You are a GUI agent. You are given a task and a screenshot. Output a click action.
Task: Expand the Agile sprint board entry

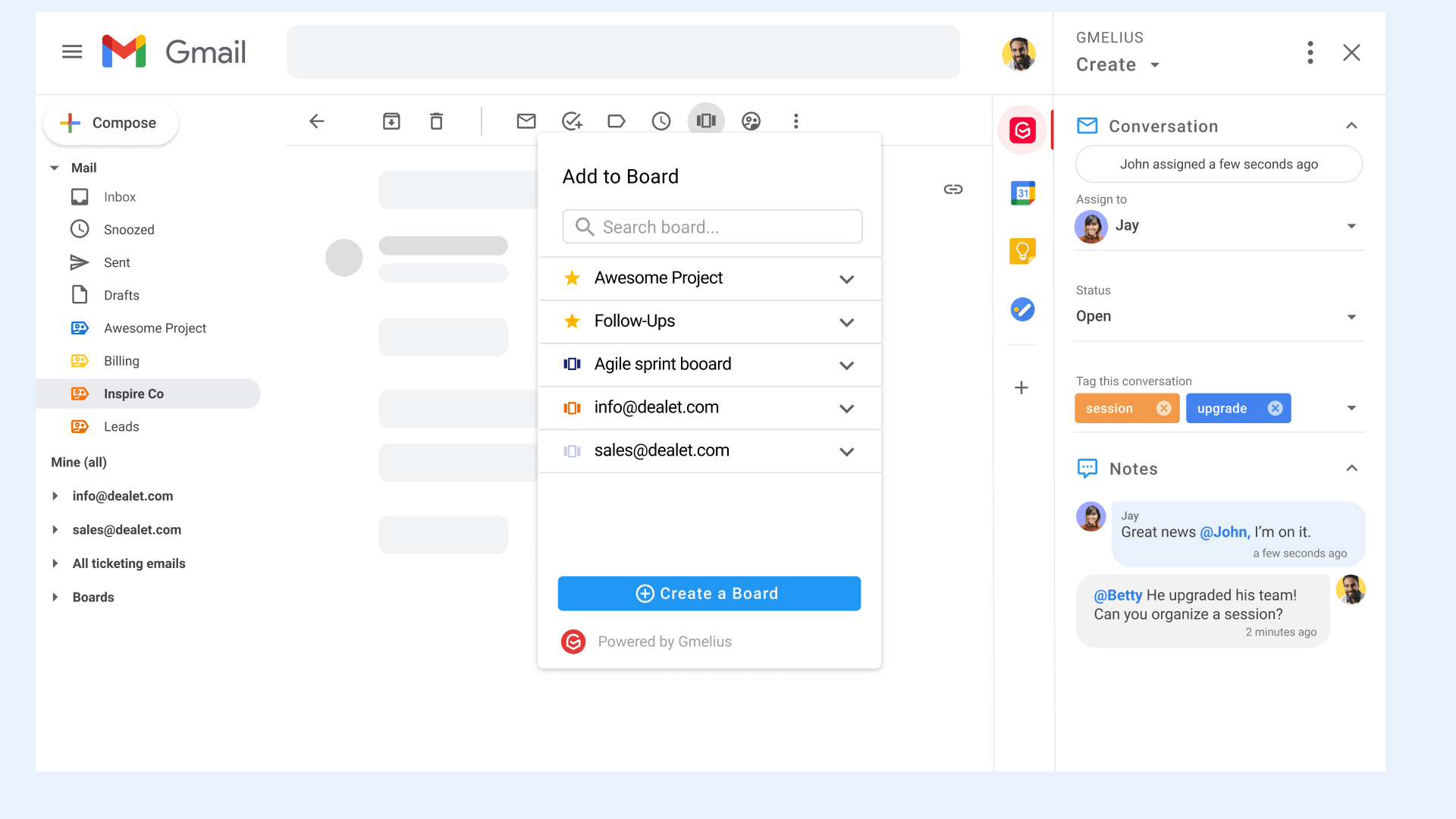point(846,366)
